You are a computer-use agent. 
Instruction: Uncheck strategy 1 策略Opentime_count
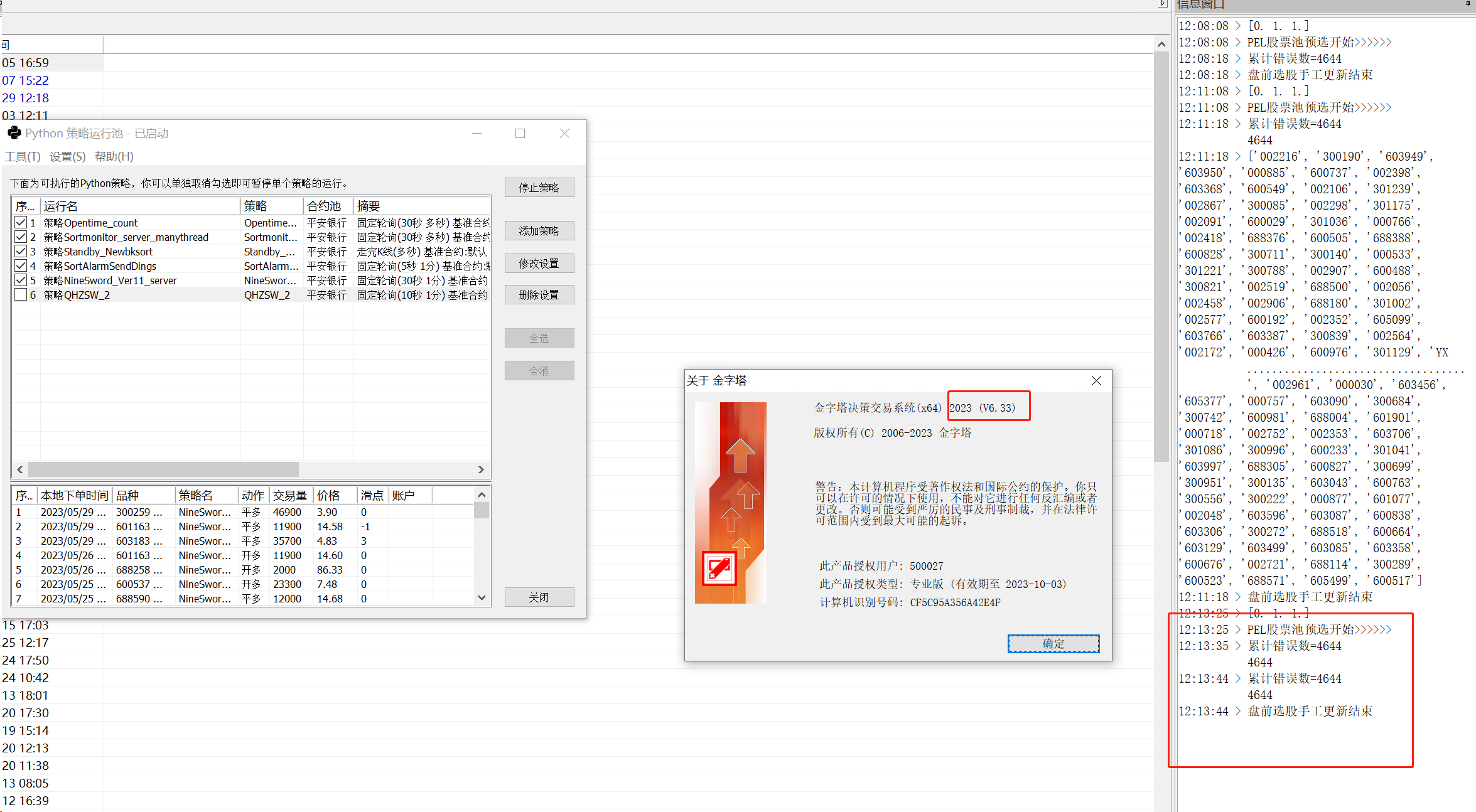(21, 223)
